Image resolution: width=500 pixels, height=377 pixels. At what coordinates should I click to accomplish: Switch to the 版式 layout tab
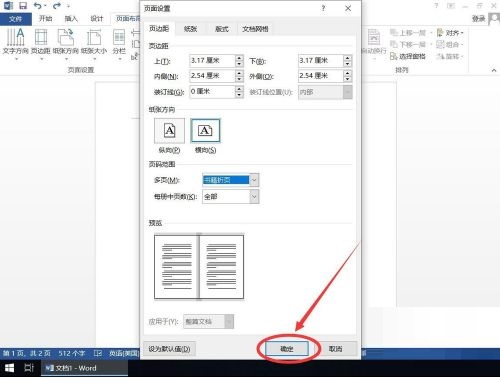(222, 29)
